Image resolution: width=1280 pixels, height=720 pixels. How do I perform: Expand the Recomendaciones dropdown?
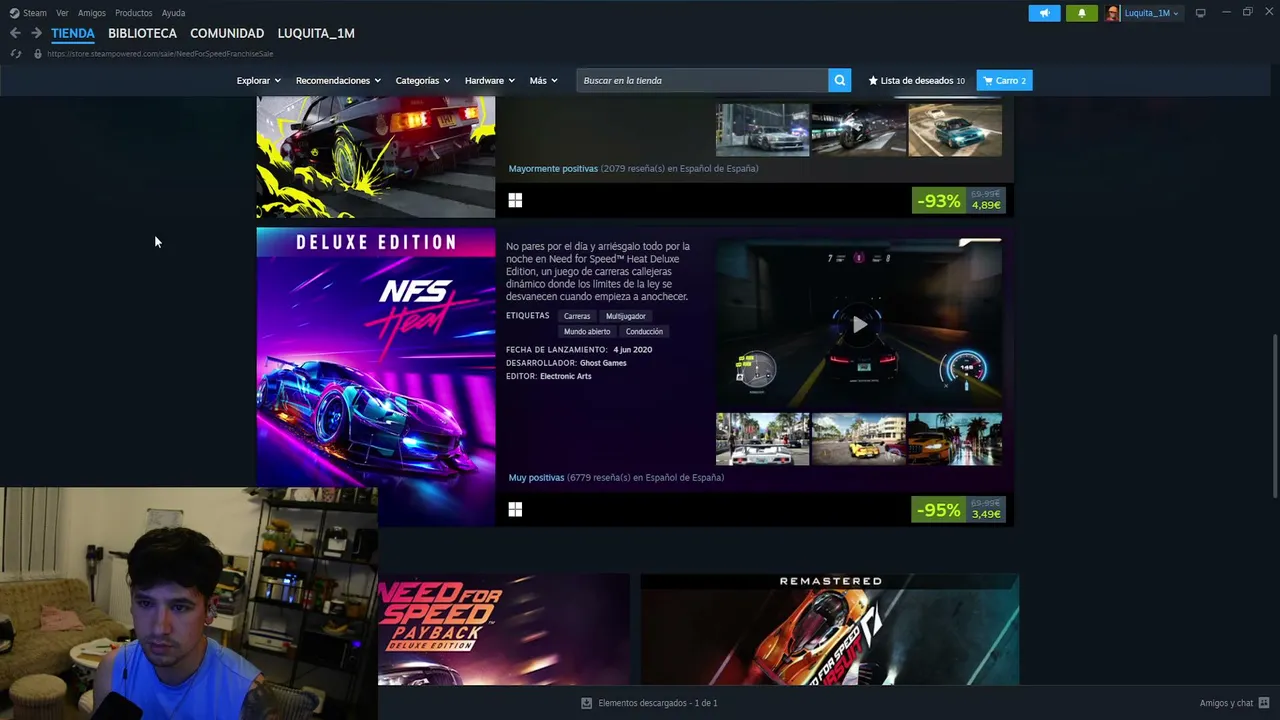[x=338, y=80]
